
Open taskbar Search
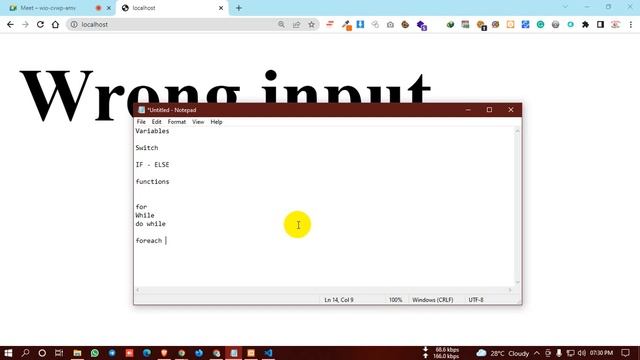pyautogui.click(x=25, y=353)
